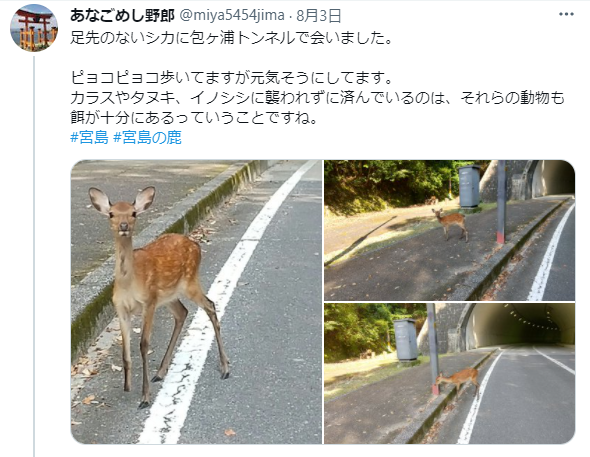
Task: Click the torii gate profile avatar
Action: click(34, 27)
